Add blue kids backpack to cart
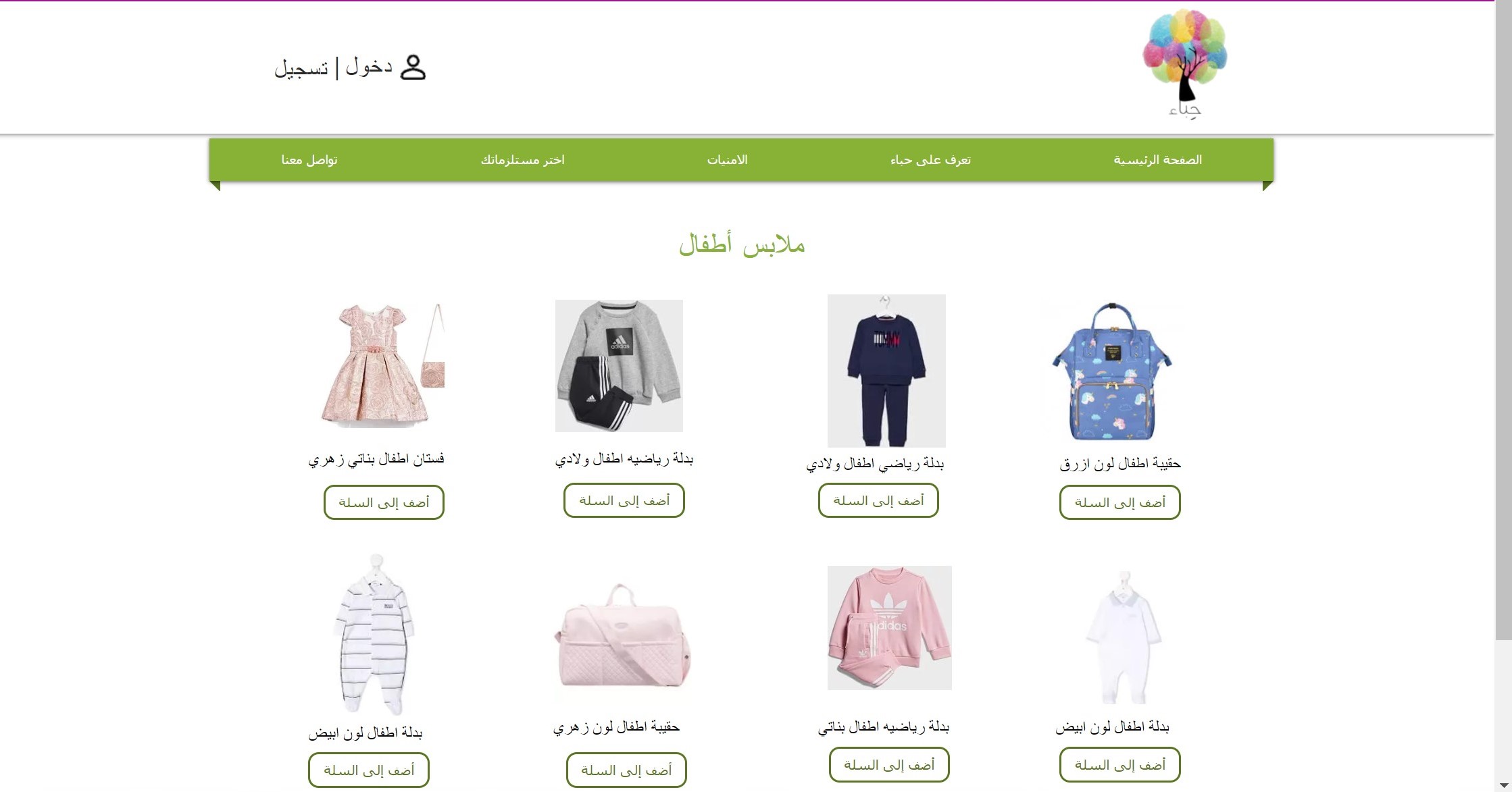The width and height of the screenshot is (1512, 792). click(1119, 502)
